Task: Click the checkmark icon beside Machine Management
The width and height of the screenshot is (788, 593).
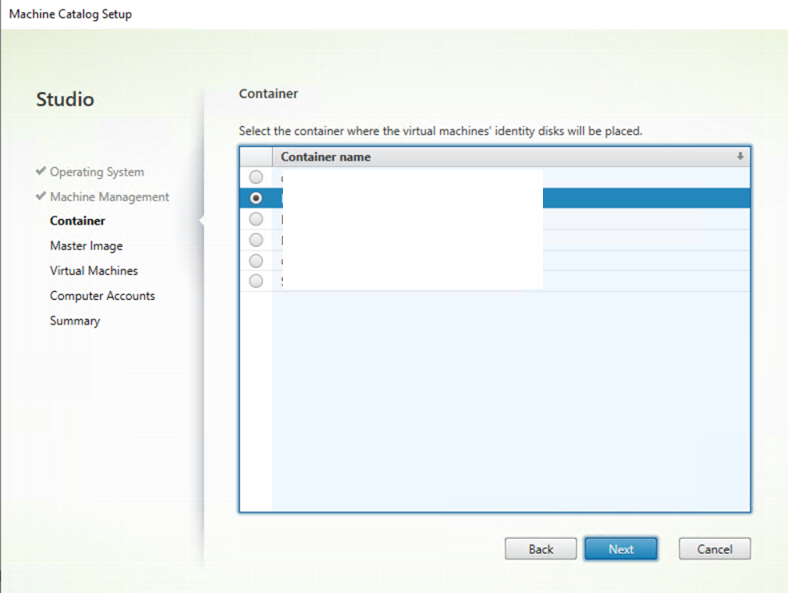Action: tap(41, 197)
